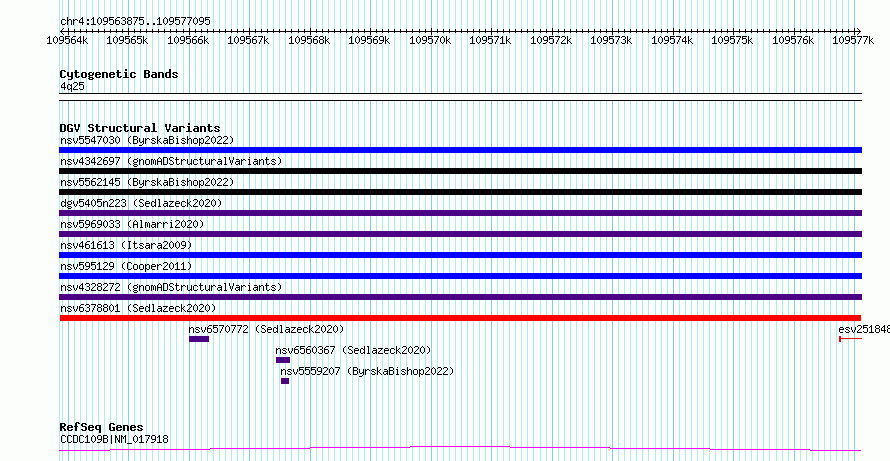Click the 109565k ruler tick label

(x=128, y=40)
